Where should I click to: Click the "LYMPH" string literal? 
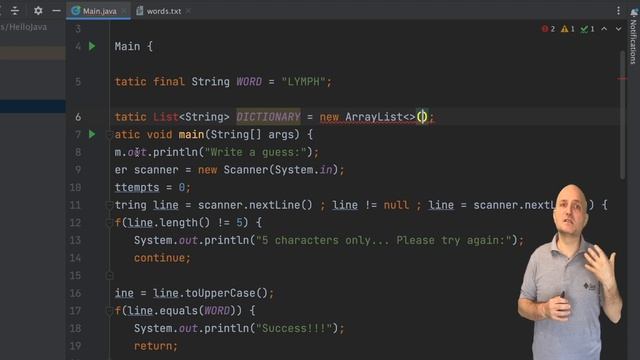pos(303,82)
